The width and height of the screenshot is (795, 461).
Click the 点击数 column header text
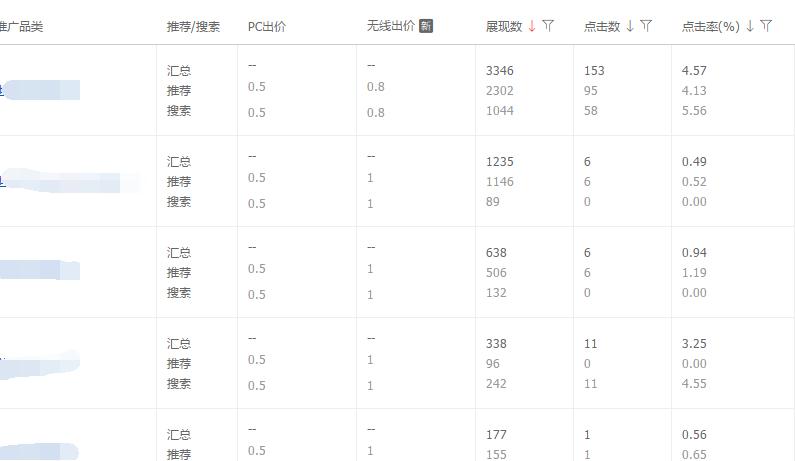click(602, 26)
